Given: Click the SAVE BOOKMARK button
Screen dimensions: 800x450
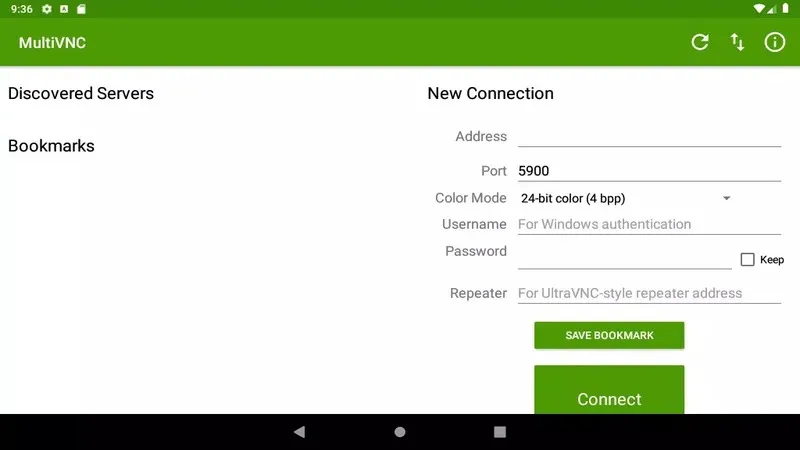Looking at the screenshot, I should coord(609,335).
